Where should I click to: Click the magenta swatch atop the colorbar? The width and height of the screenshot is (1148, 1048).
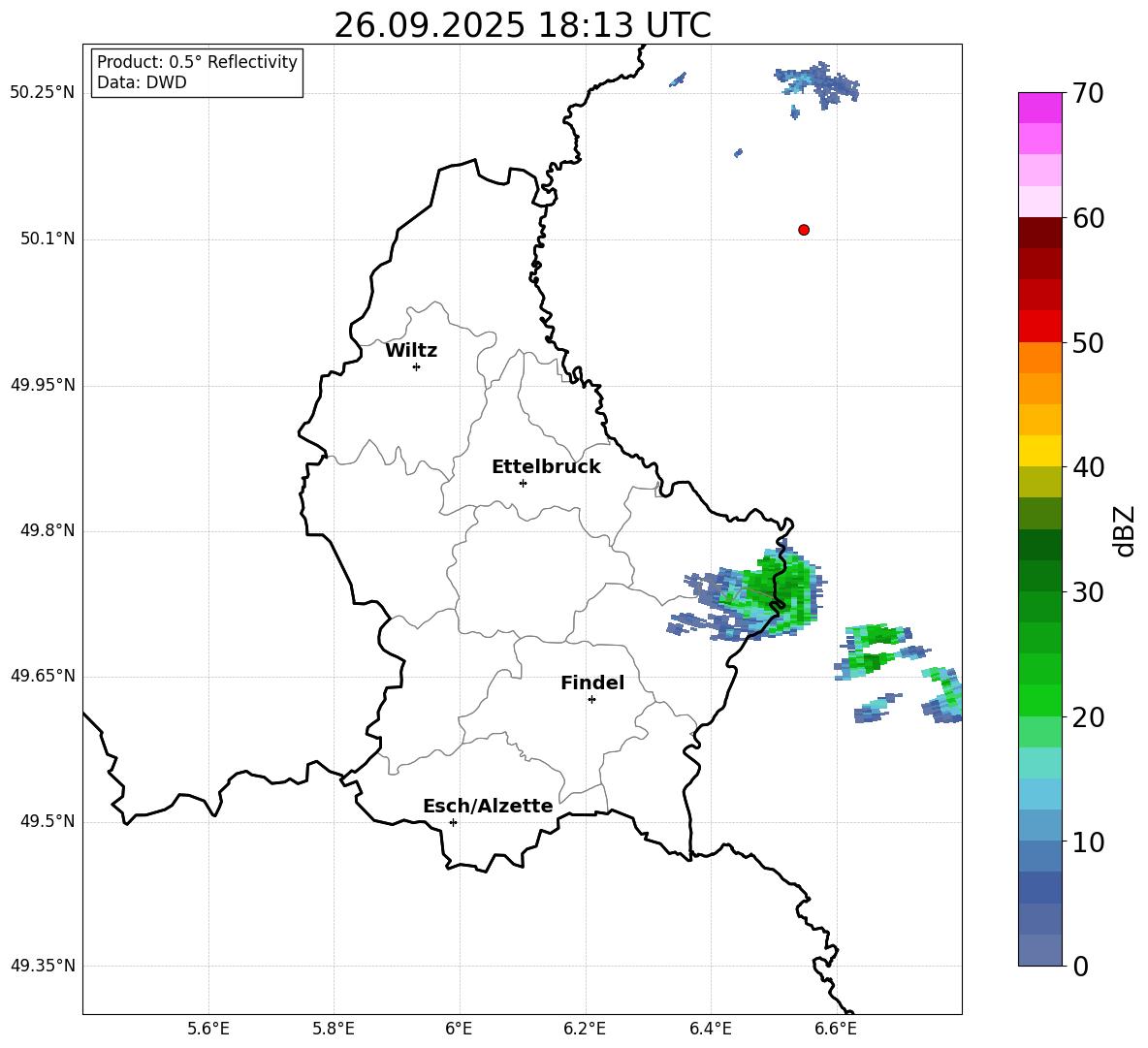pyautogui.click(x=1039, y=108)
